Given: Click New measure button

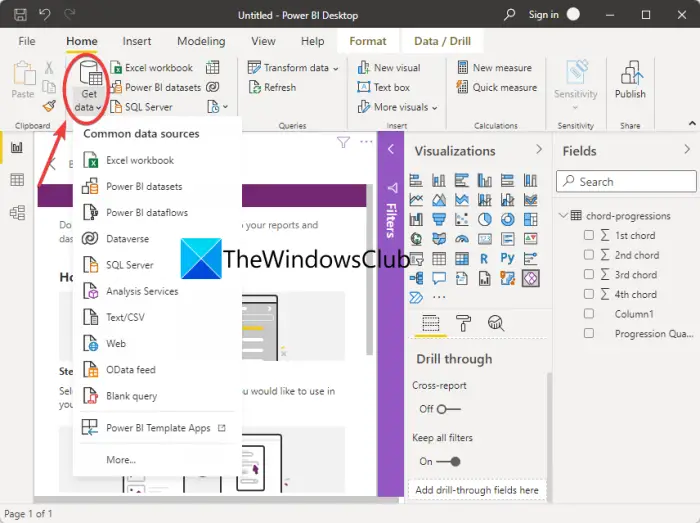Looking at the screenshot, I should click(495, 67).
